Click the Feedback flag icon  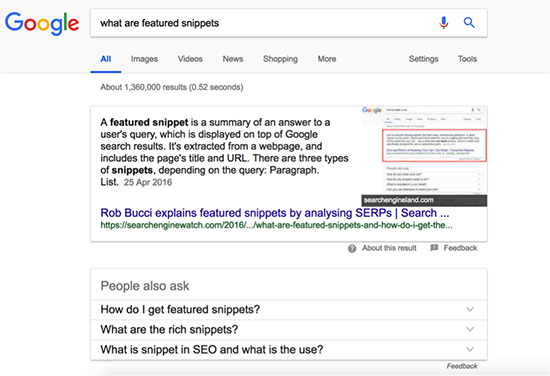click(434, 248)
